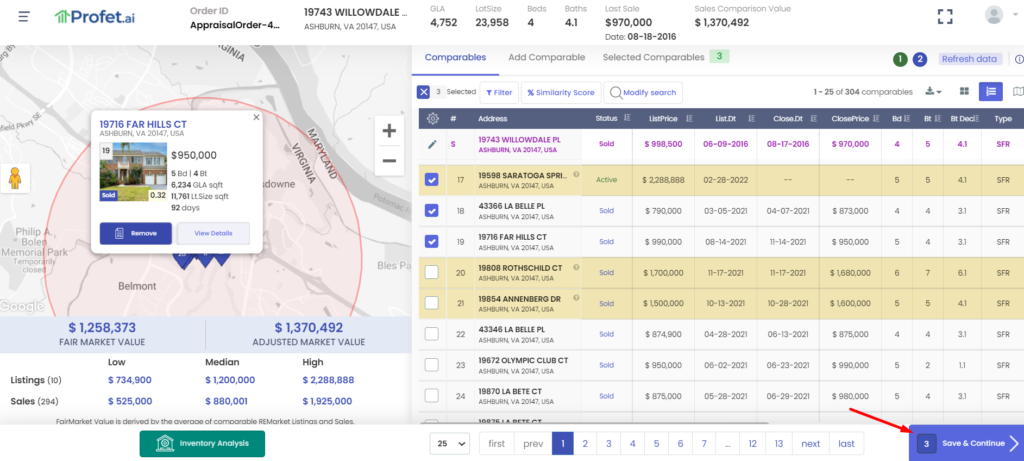Image resolution: width=1024 pixels, height=461 pixels.
Task: Edit the subject property with the pencil icon
Action: coord(432,144)
